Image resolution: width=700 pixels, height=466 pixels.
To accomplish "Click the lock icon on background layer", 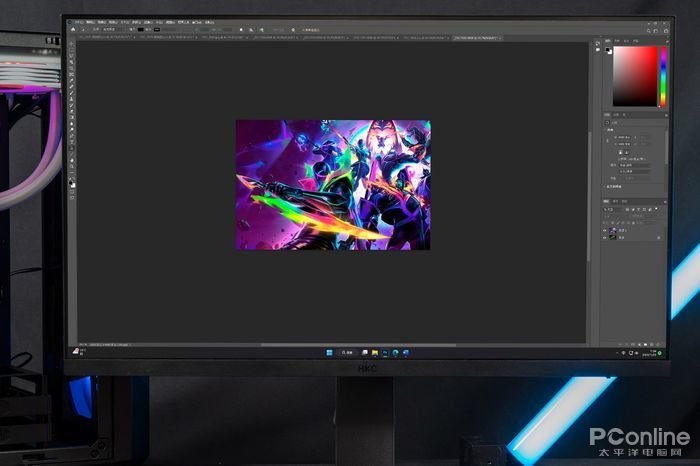I will (x=658, y=238).
